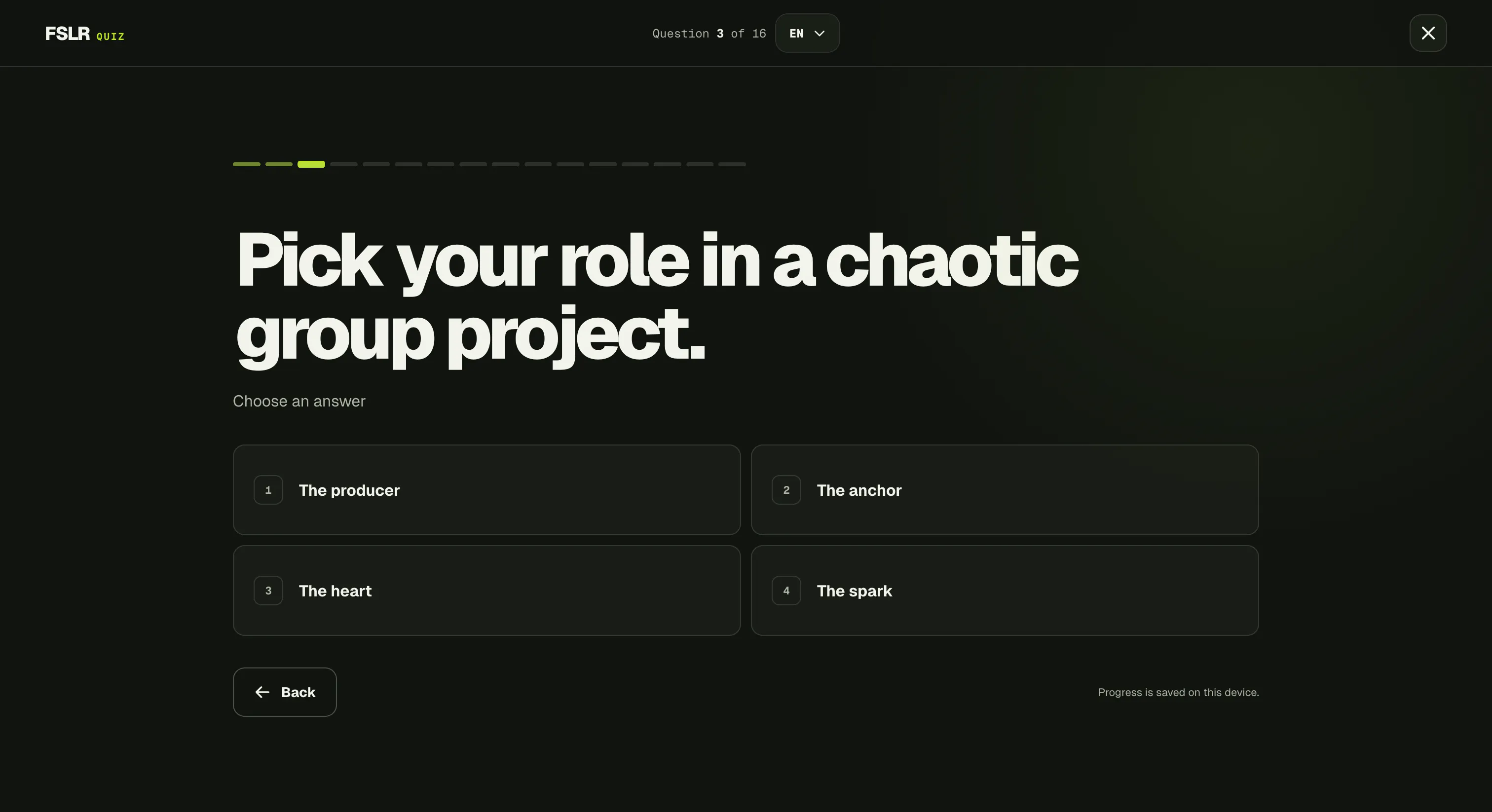The height and width of the screenshot is (812, 1492).
Task: Click the first progress bar segment
Action: click(x=247, y=164)
